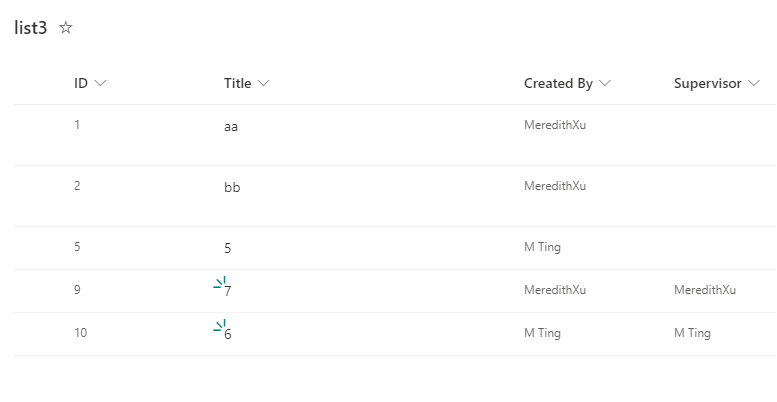Open the Created By column dropdown chevron
This screenshot has width=777, height=402.
[605, 83]
